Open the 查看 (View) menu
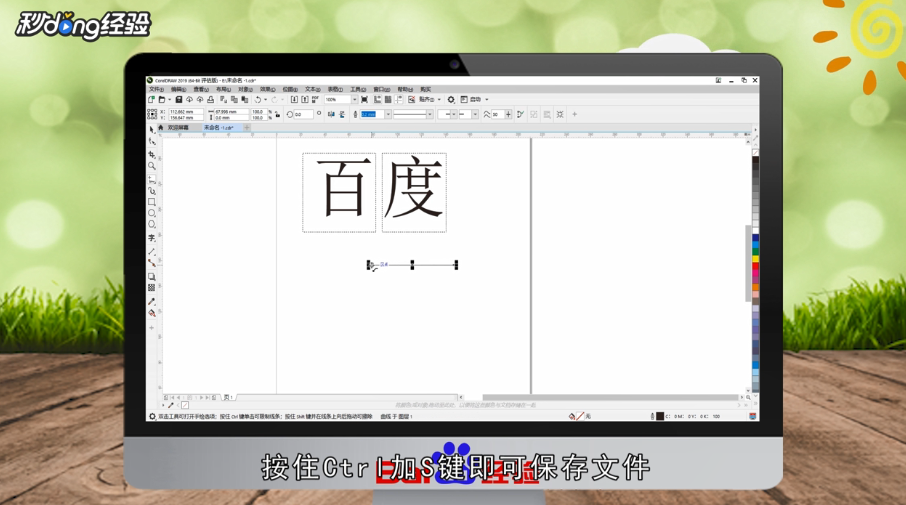Image resolution: width=906 pixels, height=505 pixels. (x=201, y=90)
